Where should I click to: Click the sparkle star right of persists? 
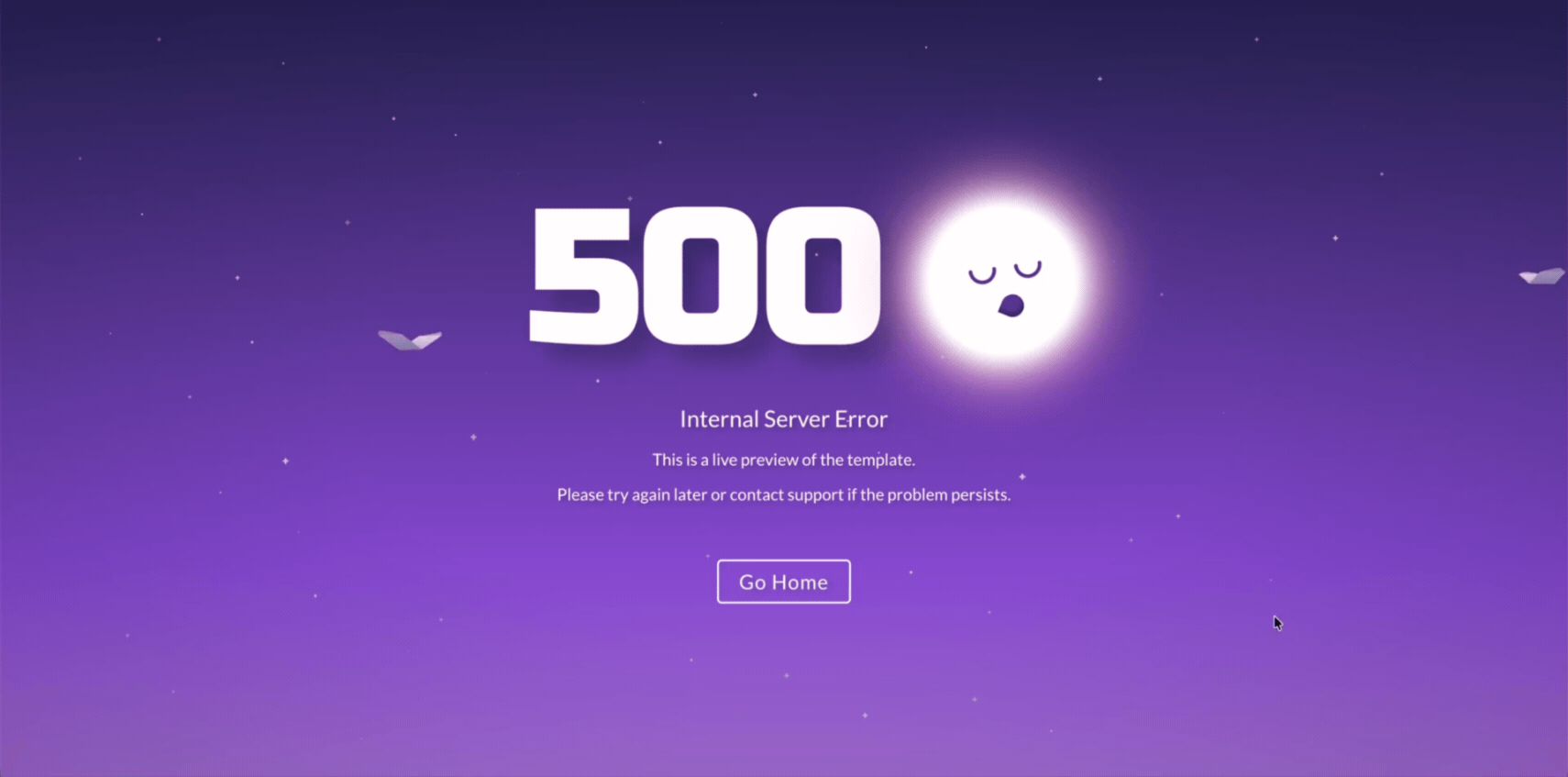(x=1022, y=476)
